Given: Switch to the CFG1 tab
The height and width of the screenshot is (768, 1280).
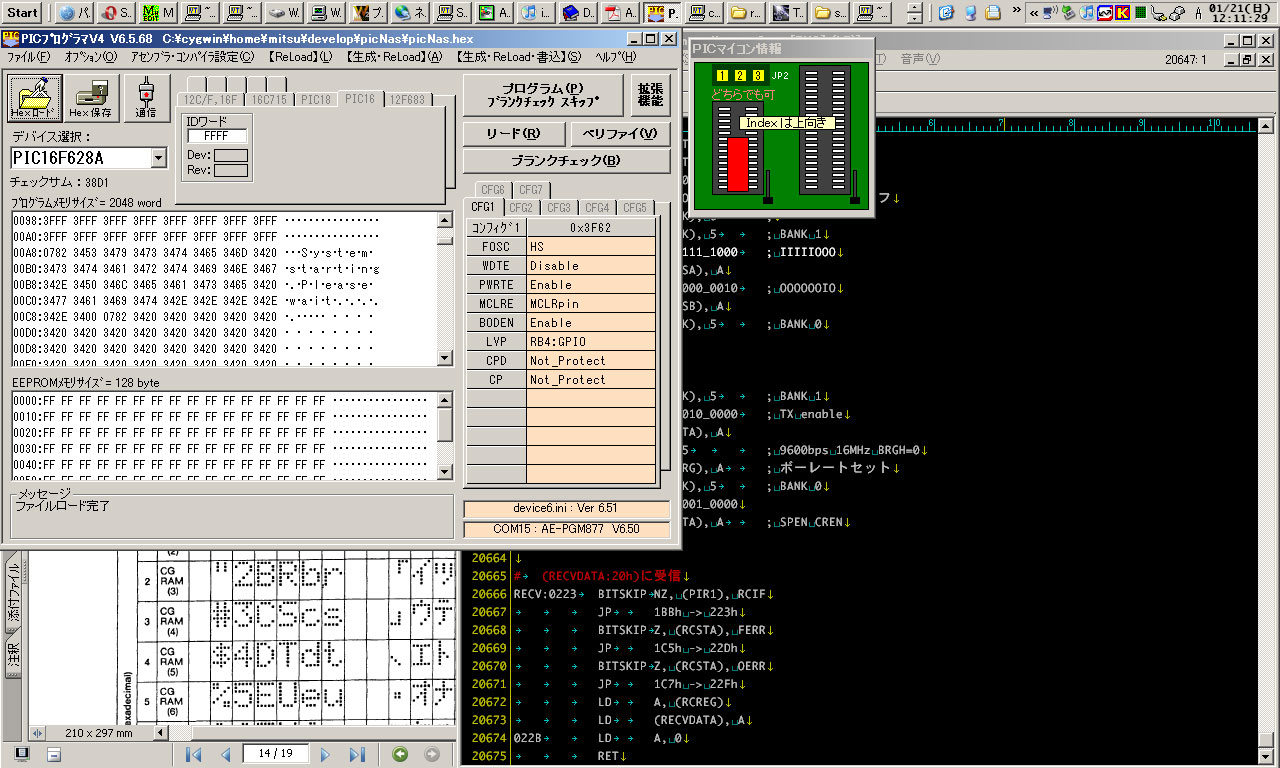Looking at the screenshot, I should pyautogui.click(x=482, y=207).
